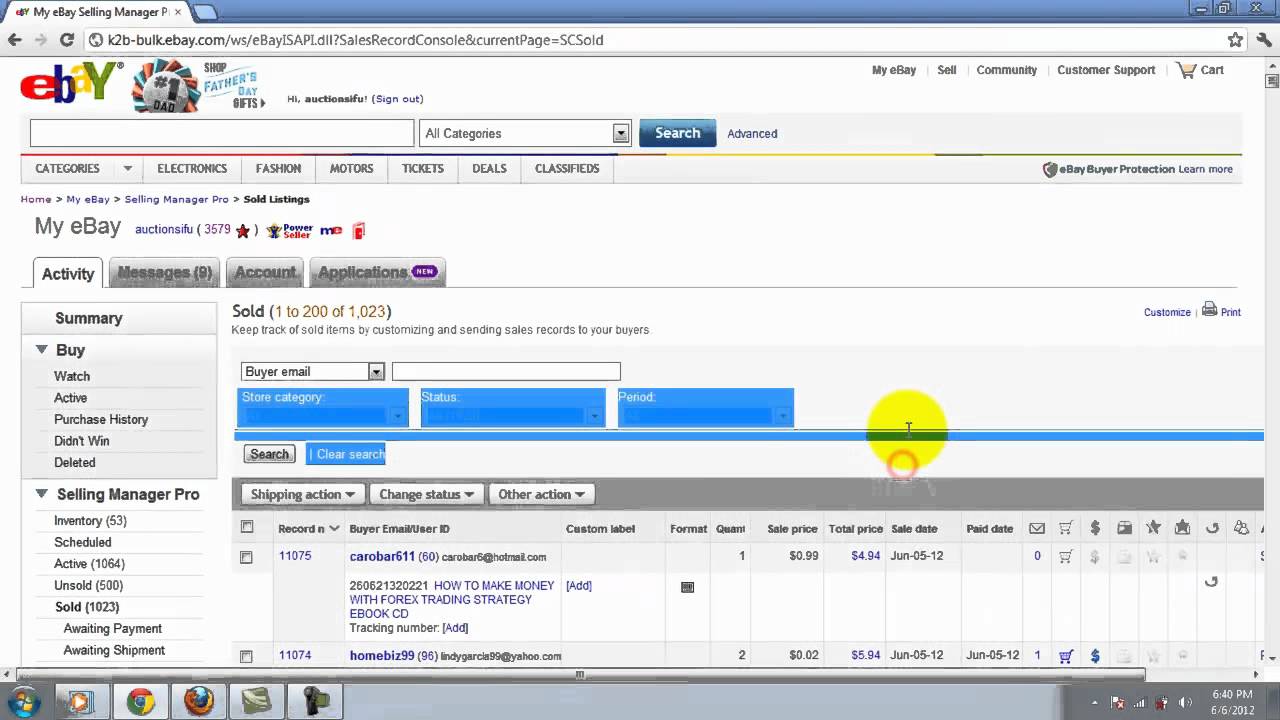Open the ELECTRONICS navigation menu
Viewport: 1280px width, 720px height.
[x=192, y=168]
